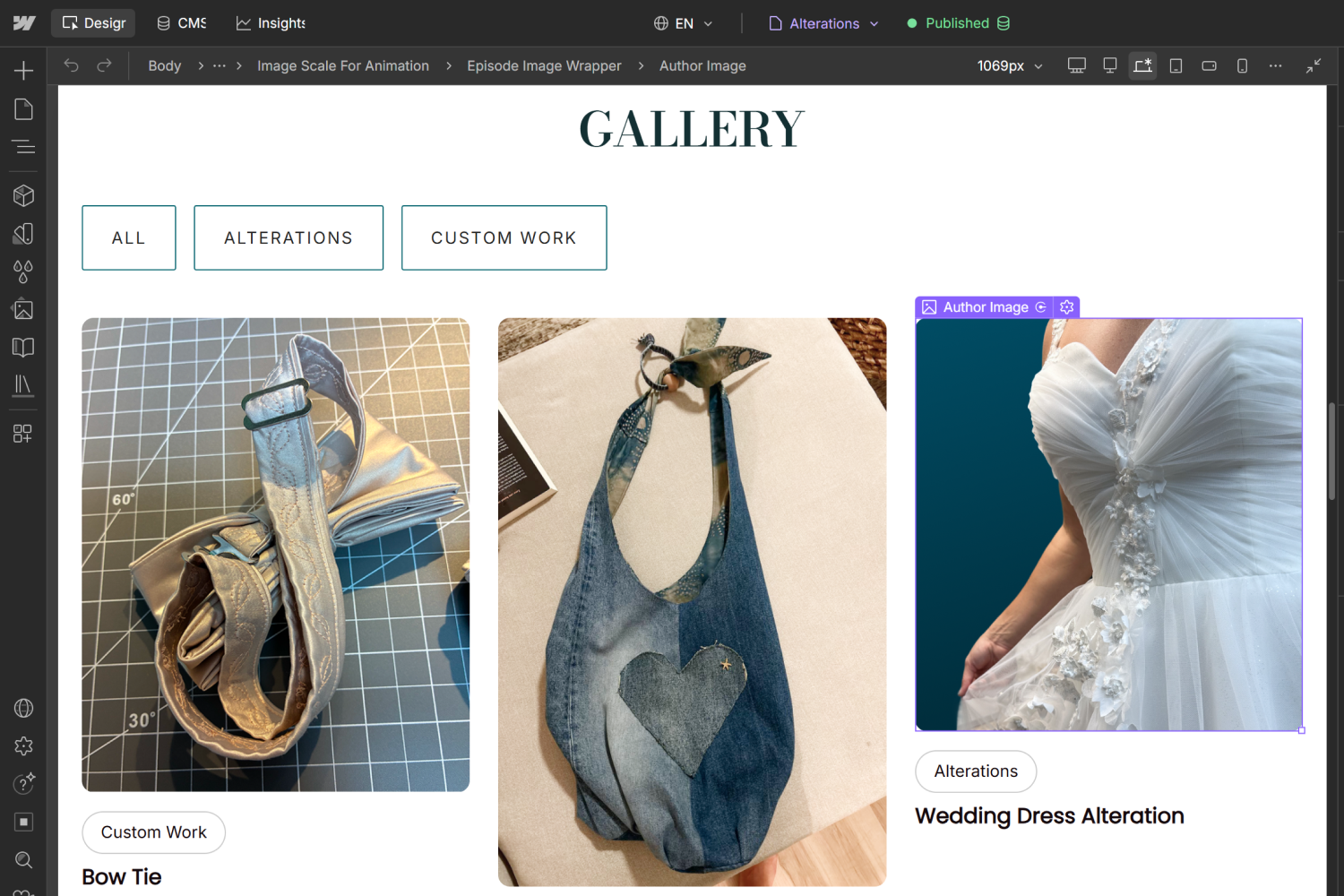Image resolution: width=1344 pixels, height=896 pixels.
Task: Click the ALTERATIONS filter button
Action: click(289, 237)
